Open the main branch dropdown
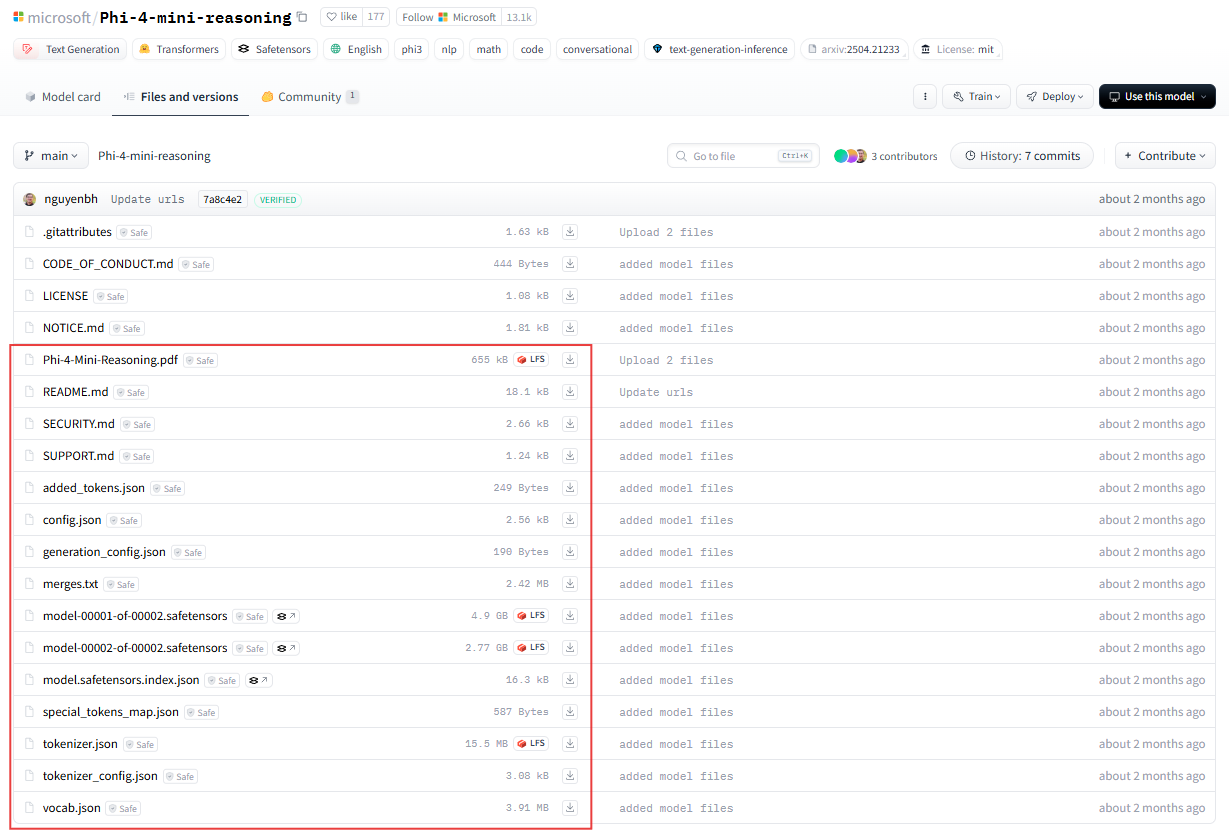This screenshot has height=830, width=1229. tap(51, 156)
